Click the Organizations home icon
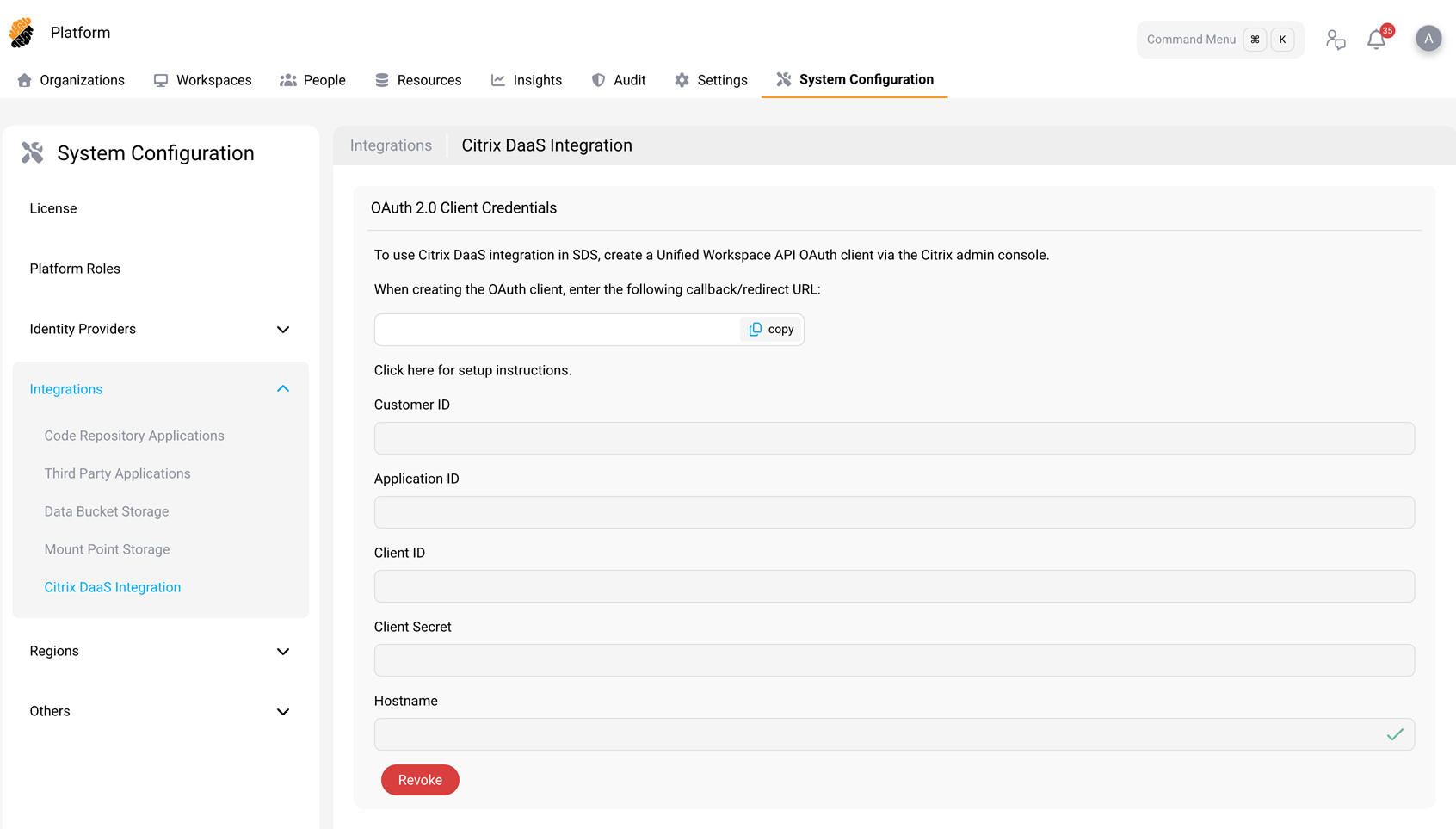Viewport: 1456px width, 829px height. [24, 80]
